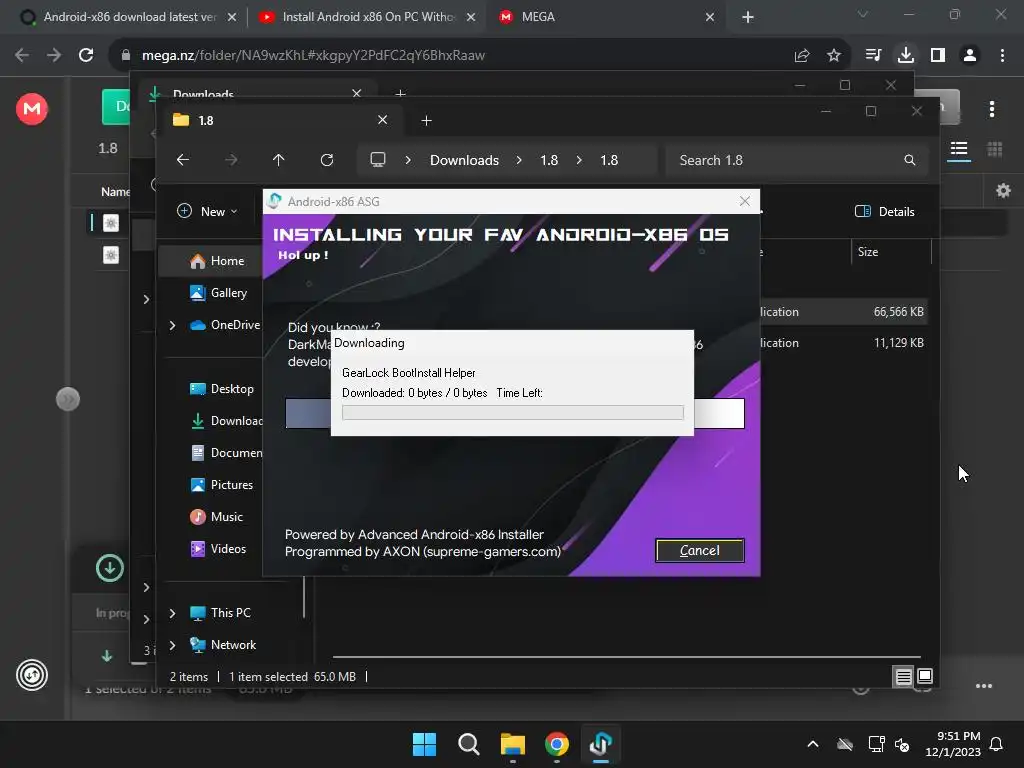The image size is (1024, 768).
Task: Add a new File Explorer tab
Action: [426, 120]
